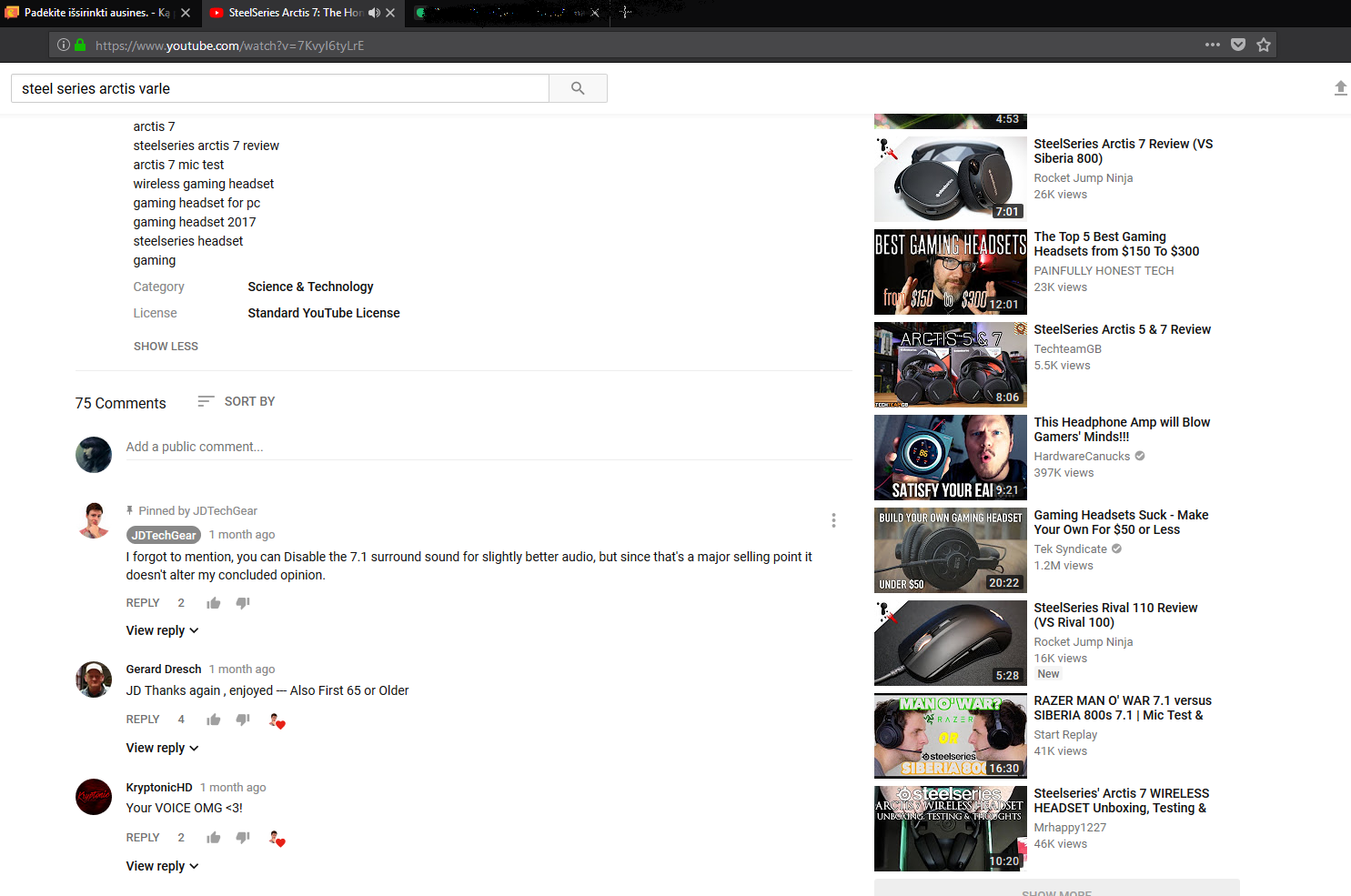Open the Man O' War vs Siberia thumbnail
This screenshot has width=1351, height=896.
(951, 736)
